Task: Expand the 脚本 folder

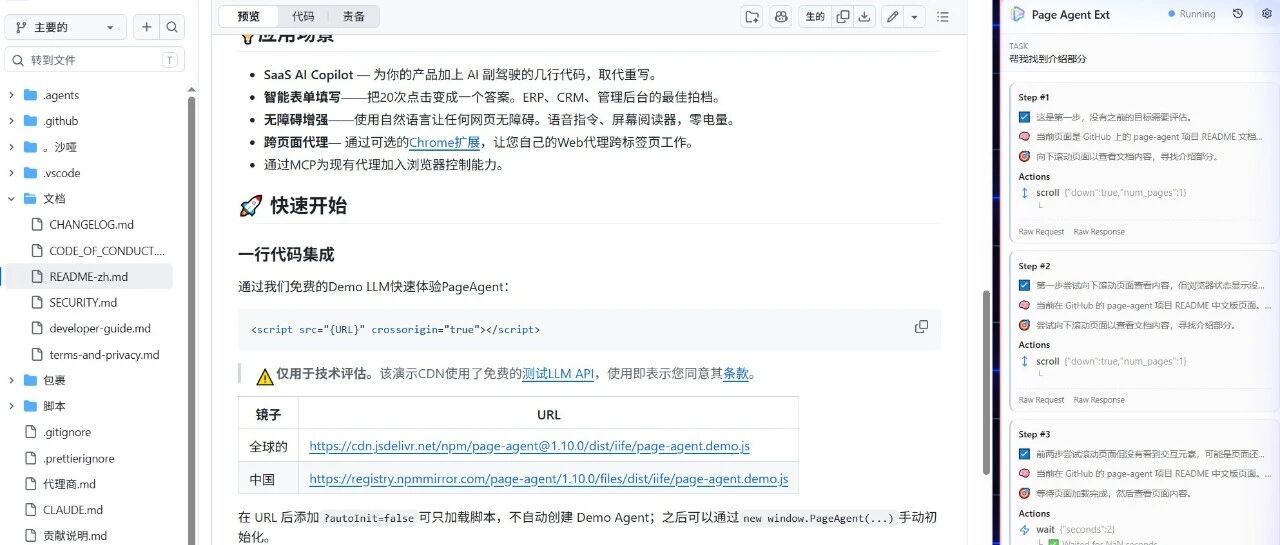Action: 11,406
